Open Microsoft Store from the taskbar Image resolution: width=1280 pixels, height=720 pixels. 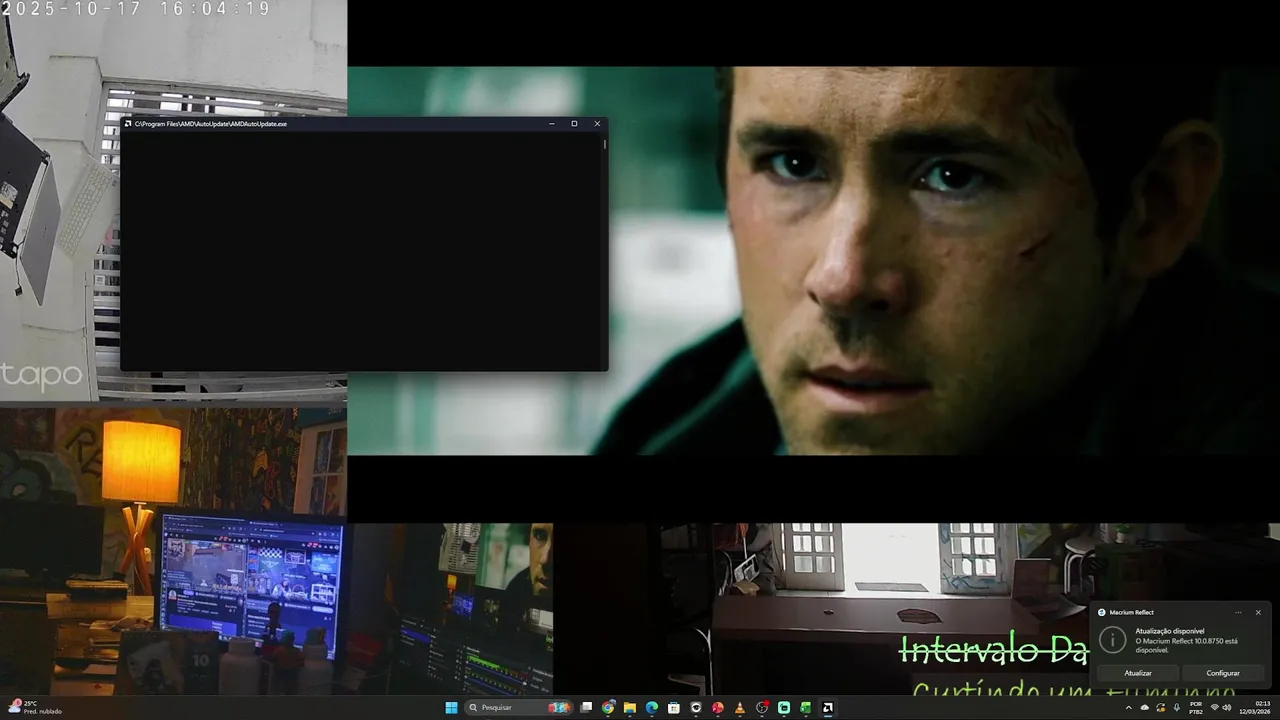674,708
